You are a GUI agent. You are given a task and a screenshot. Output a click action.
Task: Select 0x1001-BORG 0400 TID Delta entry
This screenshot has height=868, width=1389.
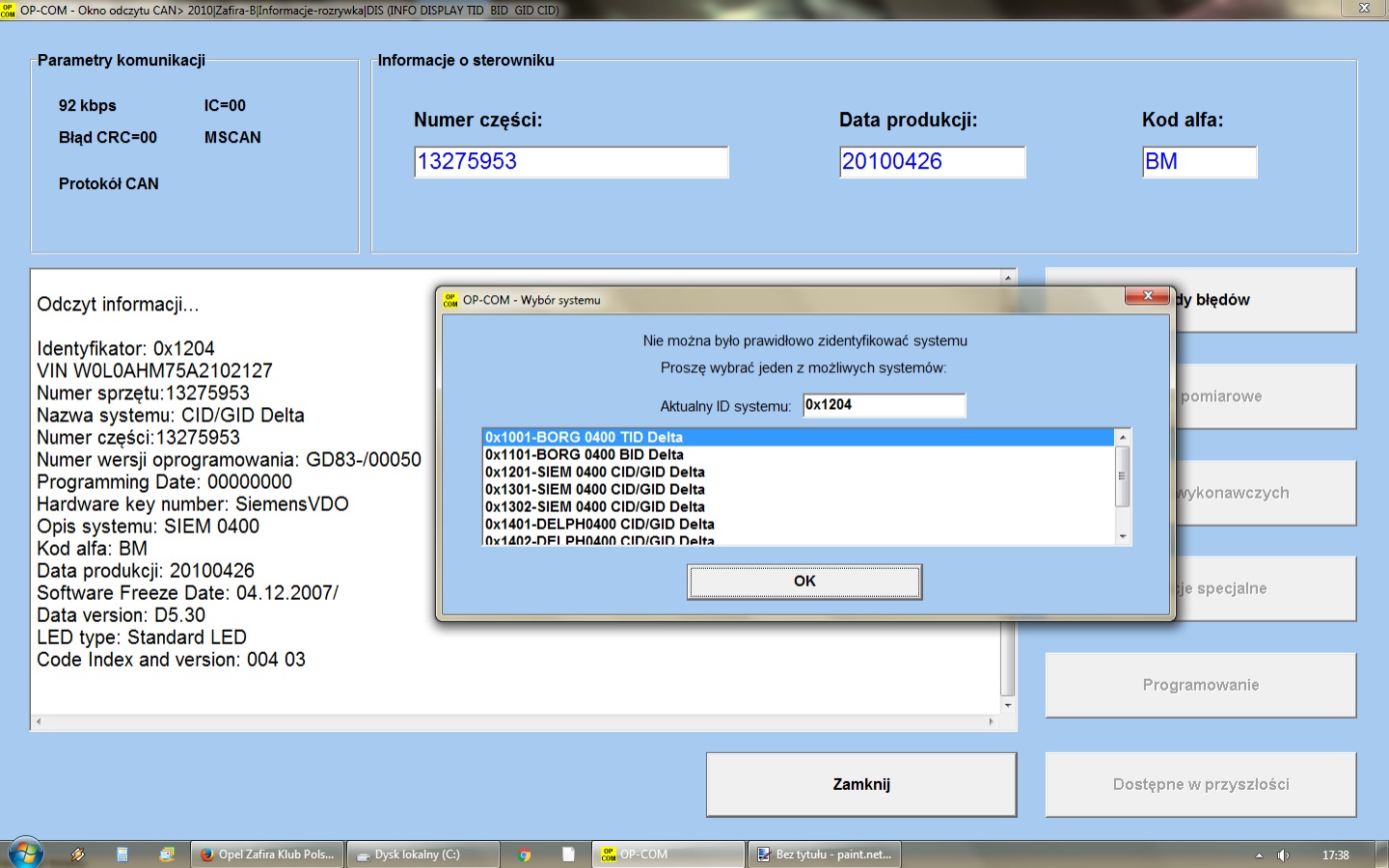pos(584,437)
